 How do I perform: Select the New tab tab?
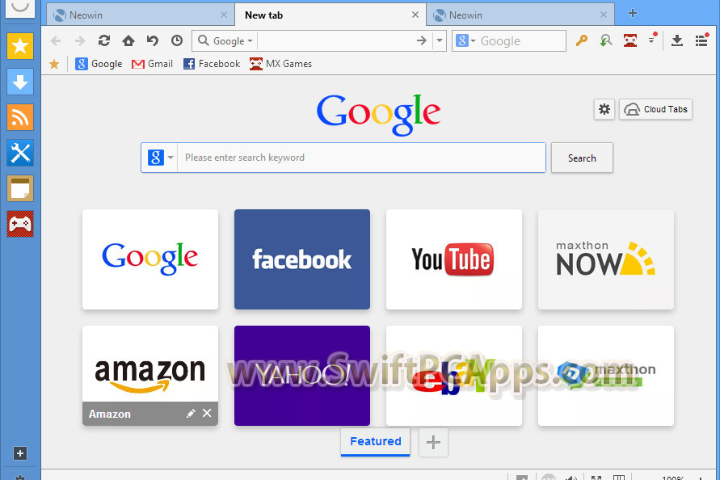[x=330, y=15]
